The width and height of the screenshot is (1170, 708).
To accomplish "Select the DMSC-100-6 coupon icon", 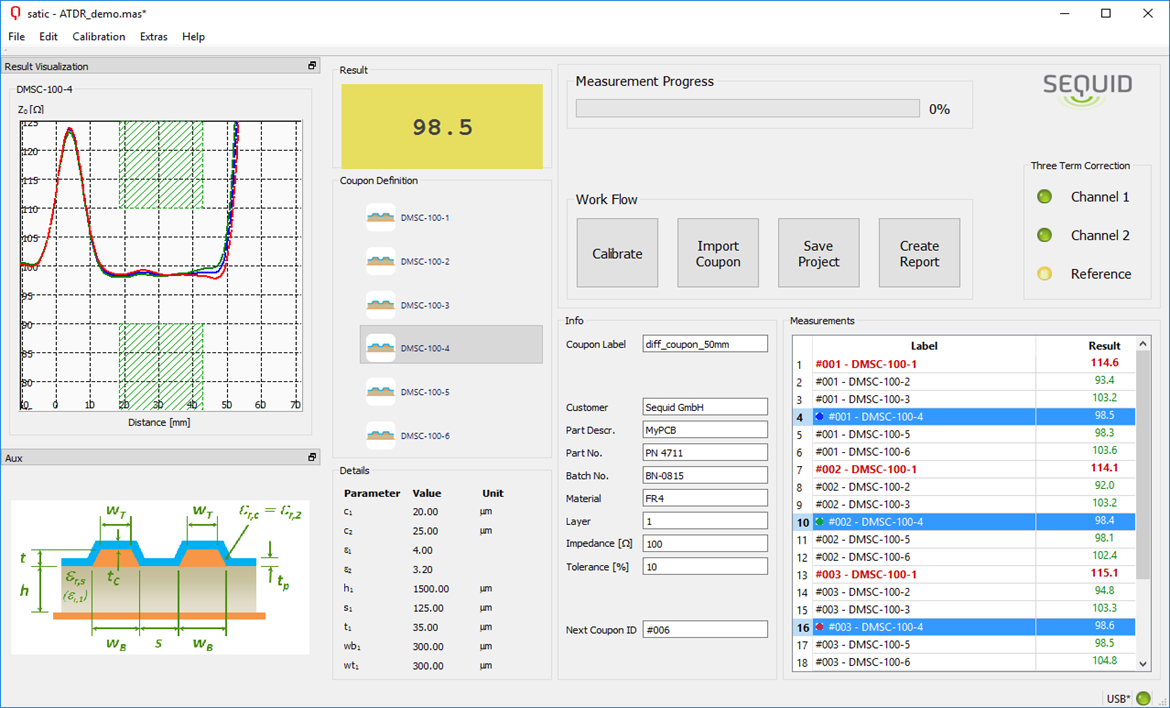I will (x=381, y=436).
